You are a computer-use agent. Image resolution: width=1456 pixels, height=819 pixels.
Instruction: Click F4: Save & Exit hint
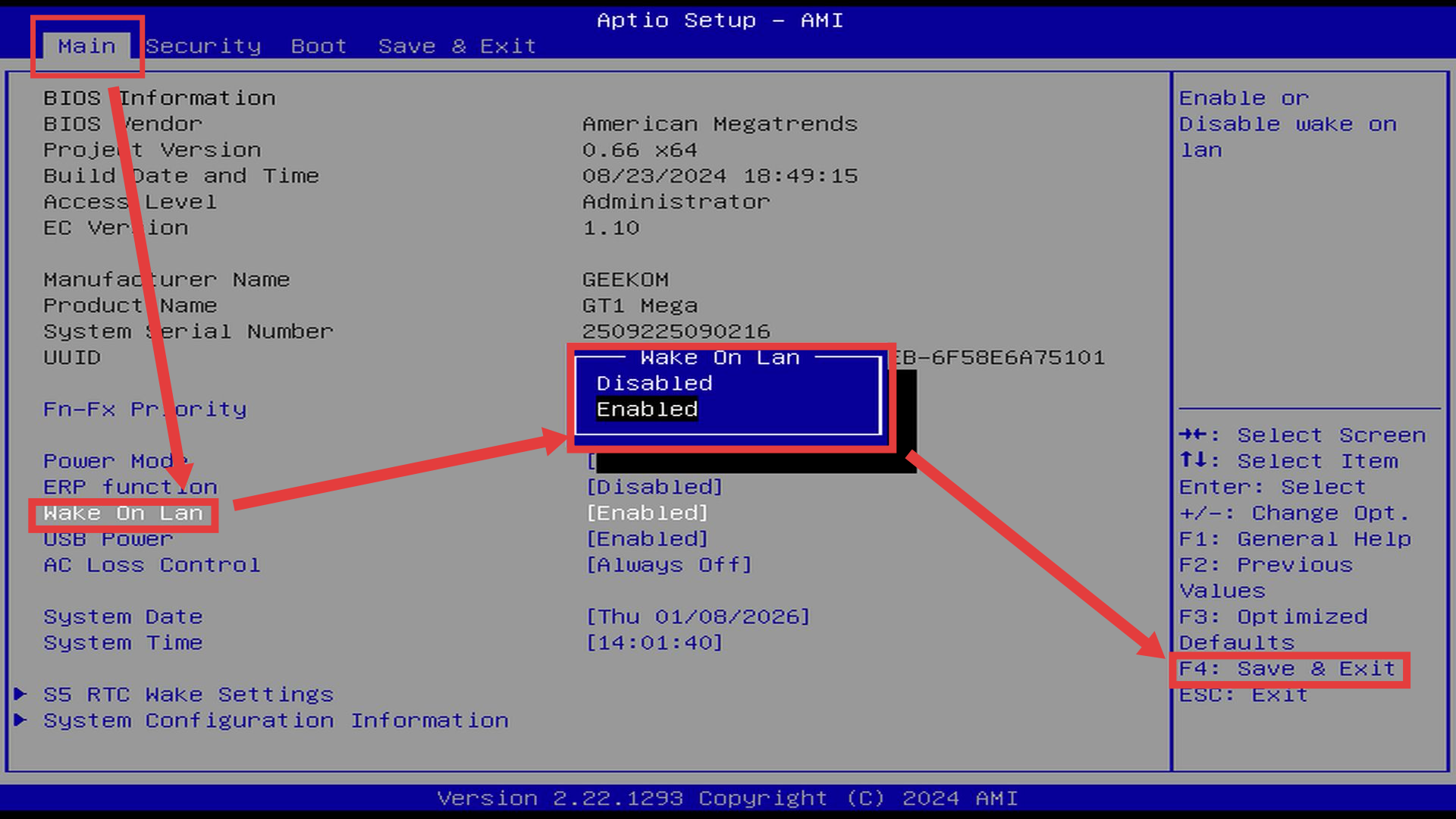[1287, 669]
